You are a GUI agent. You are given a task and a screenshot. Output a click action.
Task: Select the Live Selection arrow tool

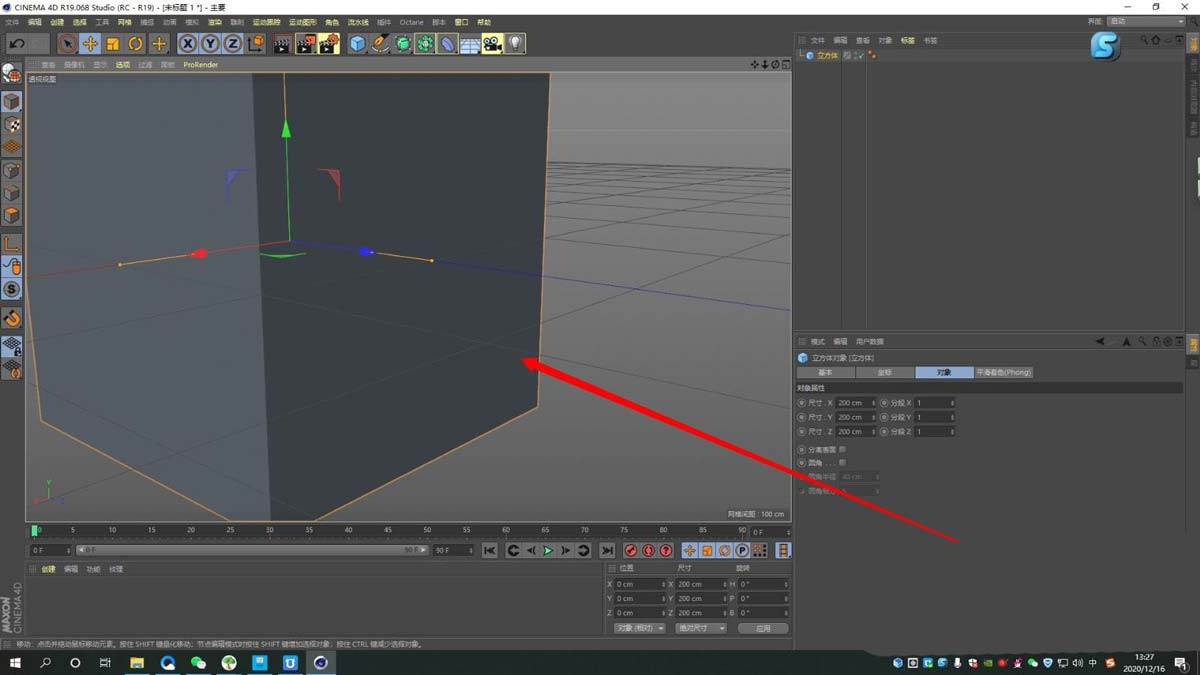[67, 44]
